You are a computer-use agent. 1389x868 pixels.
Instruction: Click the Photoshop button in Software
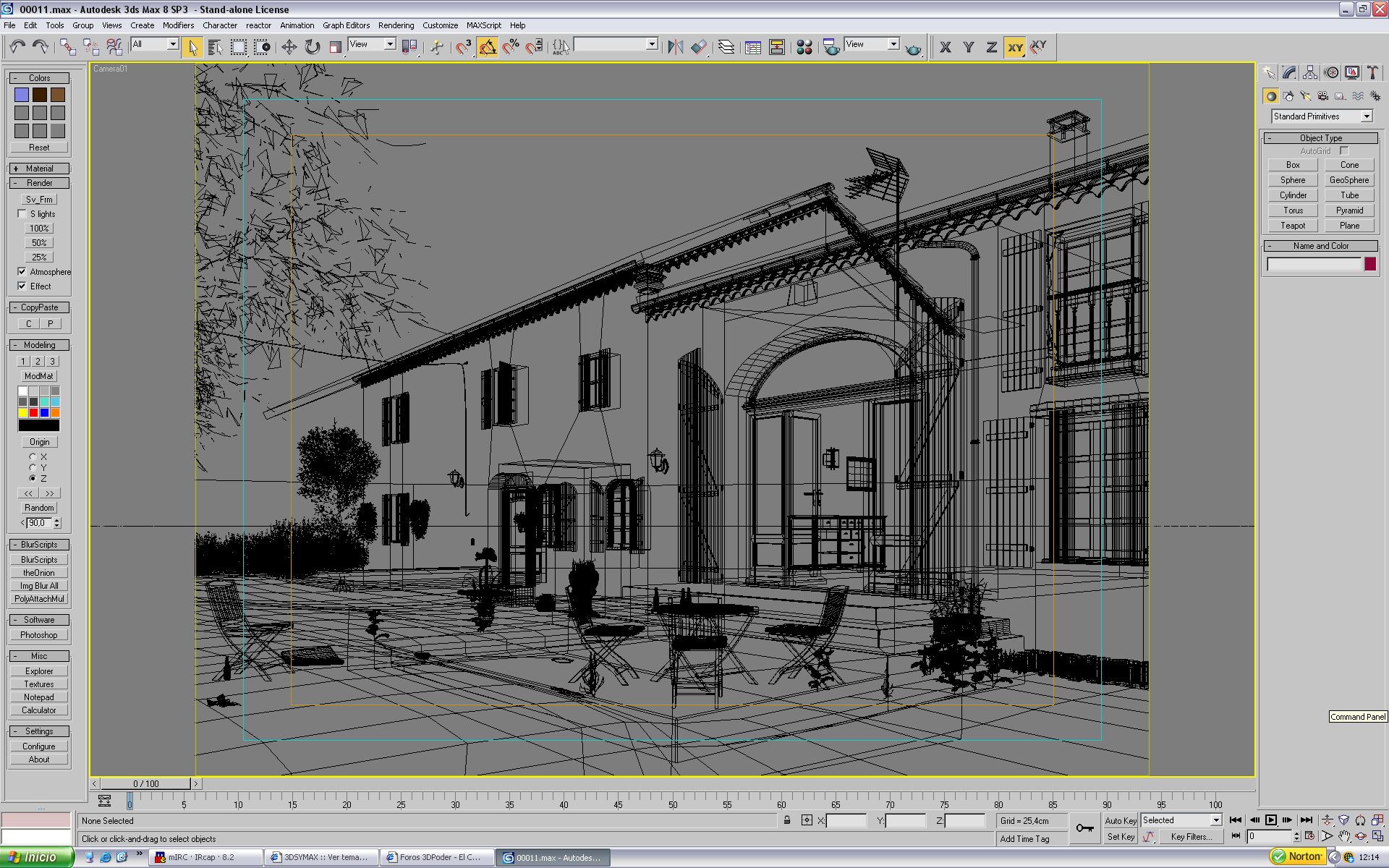pyautogui.click(x=39, y=635)
